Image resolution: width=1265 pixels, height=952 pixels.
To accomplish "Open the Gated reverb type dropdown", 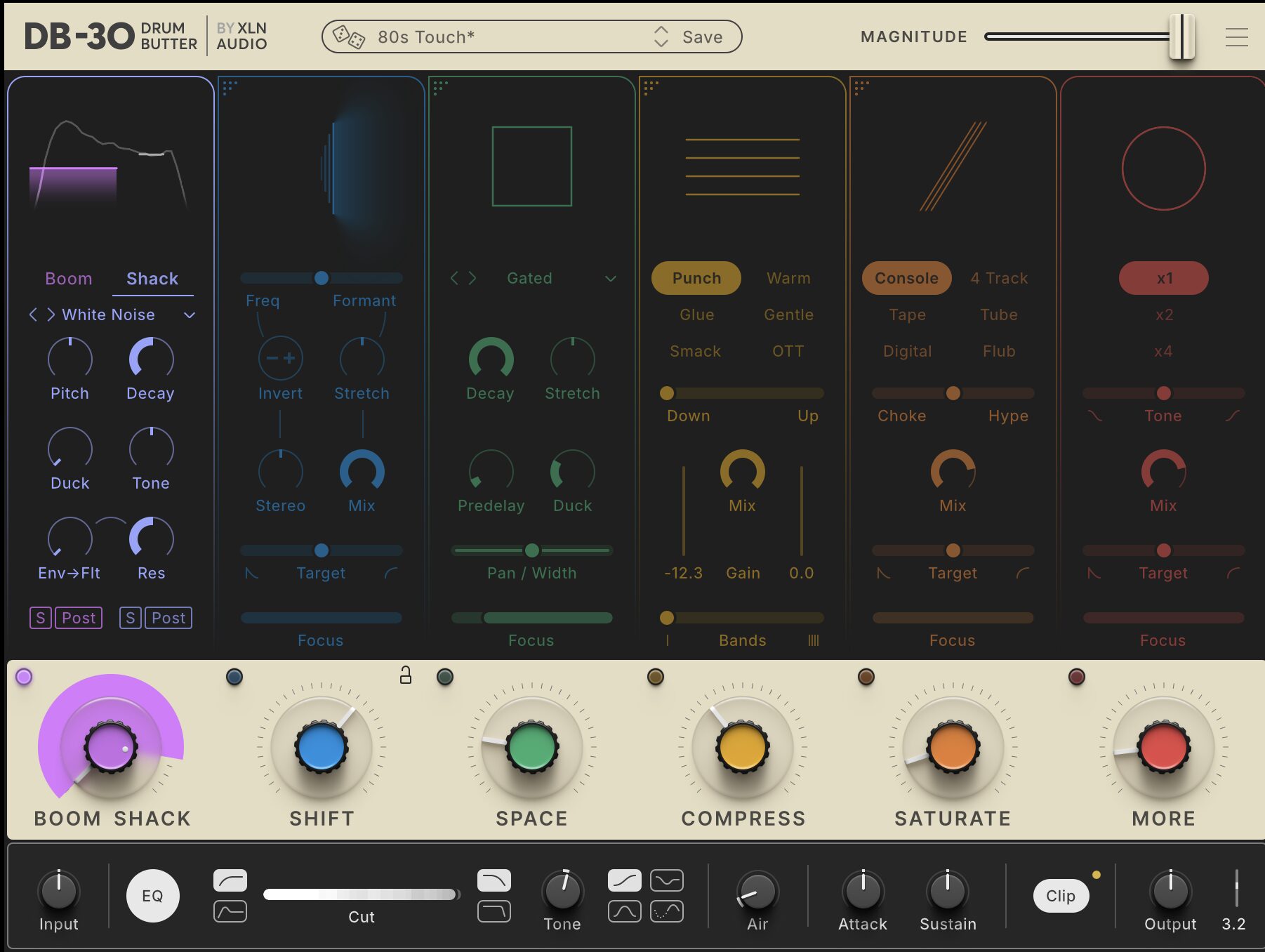I will 610,279.
